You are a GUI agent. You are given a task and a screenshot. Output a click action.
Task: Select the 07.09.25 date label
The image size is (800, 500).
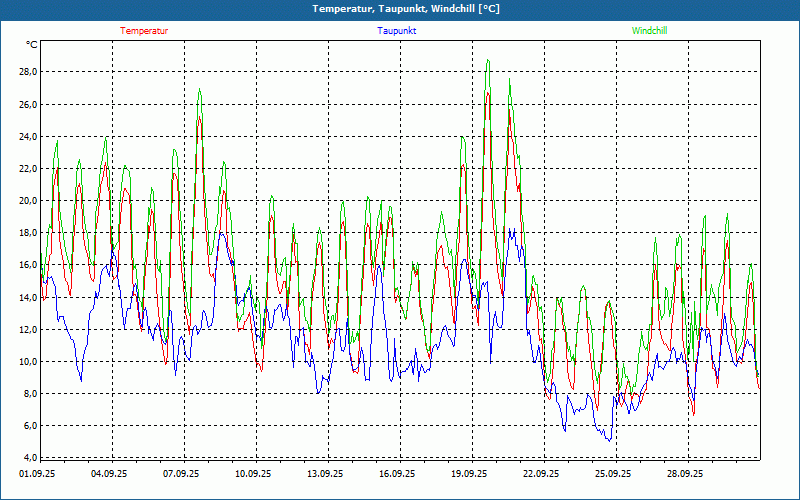[181, 474]
